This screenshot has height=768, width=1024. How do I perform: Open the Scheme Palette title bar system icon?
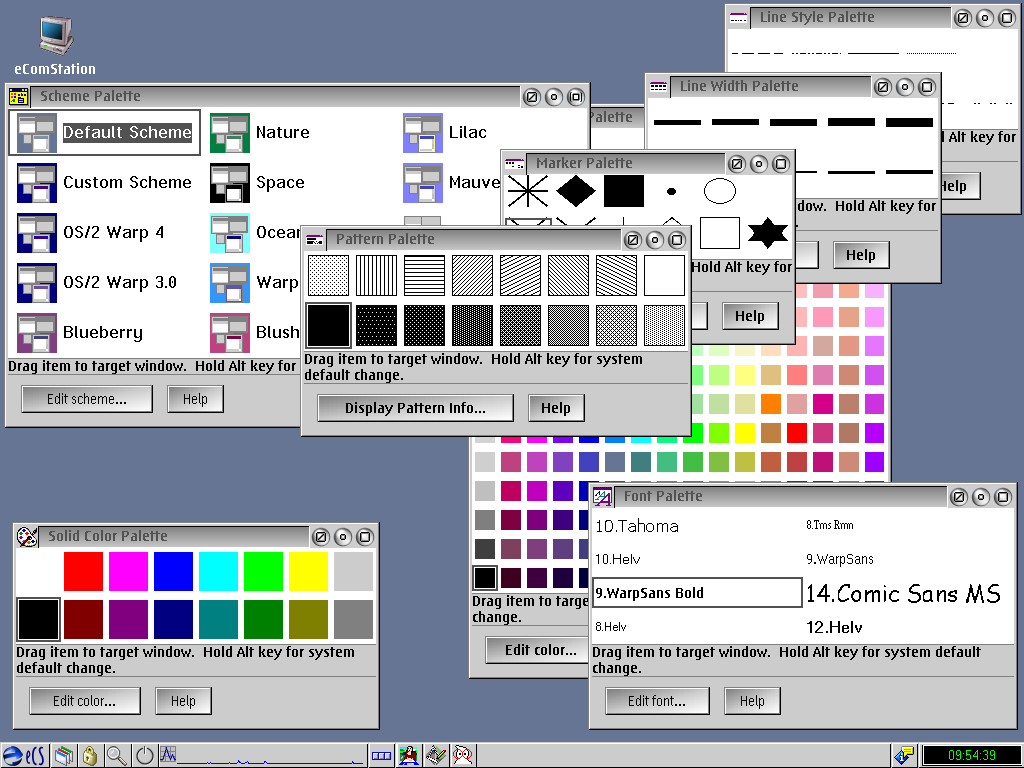pos(18,97)
